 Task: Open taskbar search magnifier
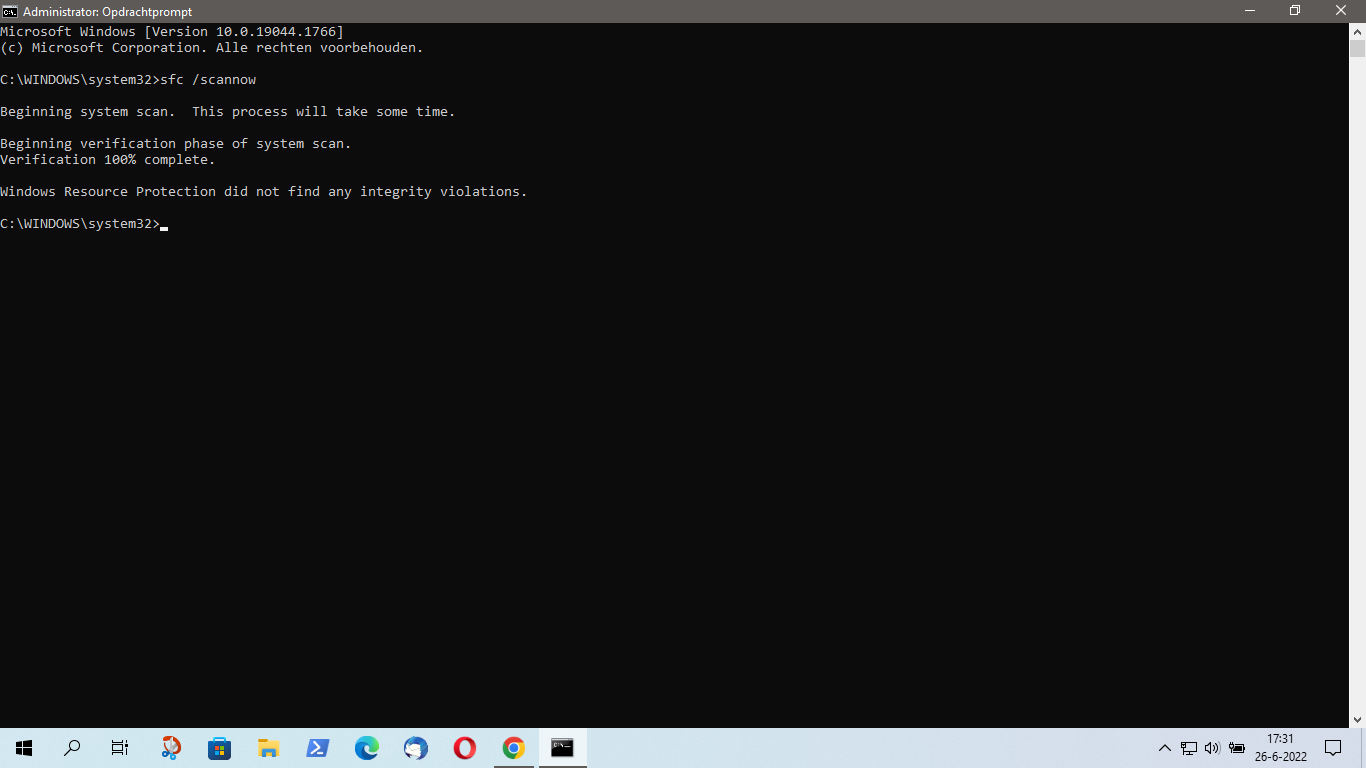tap(72, 748)
